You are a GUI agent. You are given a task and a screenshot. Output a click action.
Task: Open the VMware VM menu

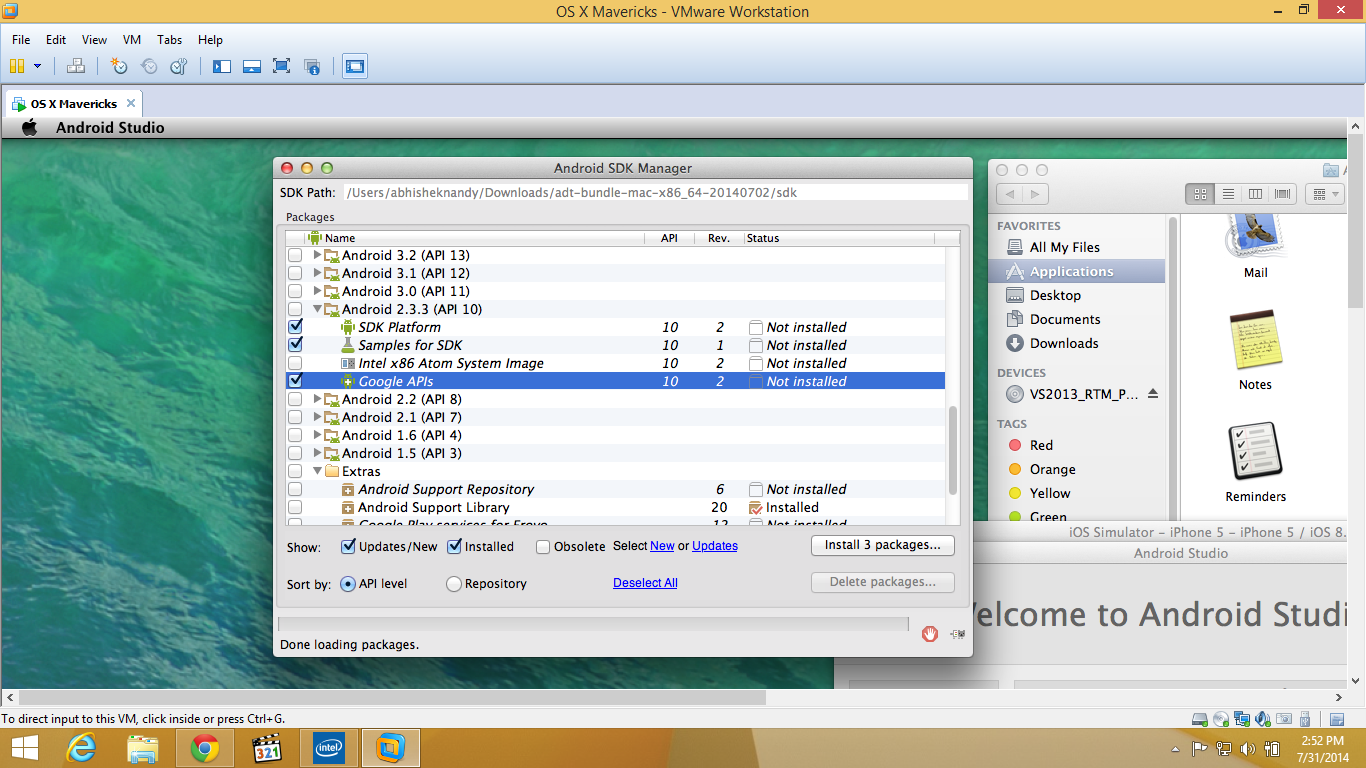click(132, 40)
